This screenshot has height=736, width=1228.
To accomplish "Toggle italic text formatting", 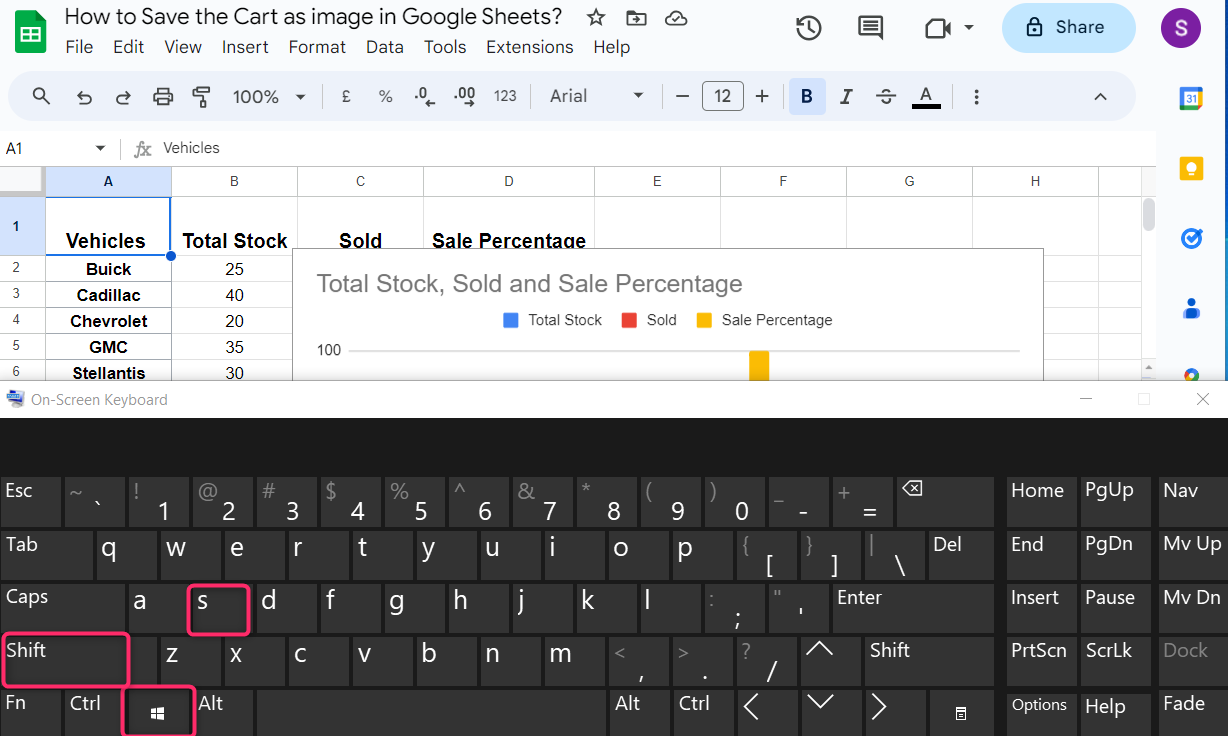I will click(x=846, y=97).
